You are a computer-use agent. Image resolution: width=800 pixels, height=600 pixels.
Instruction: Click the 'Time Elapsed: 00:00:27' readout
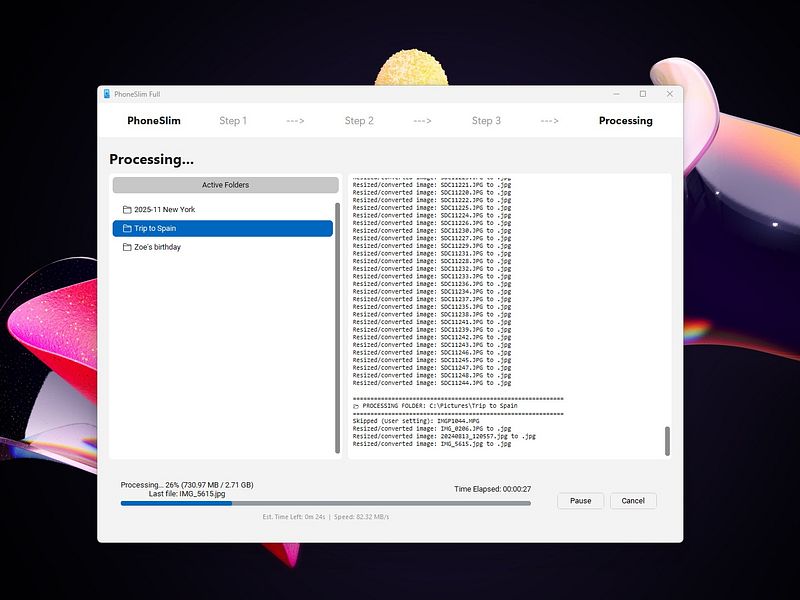pos(492,489)
